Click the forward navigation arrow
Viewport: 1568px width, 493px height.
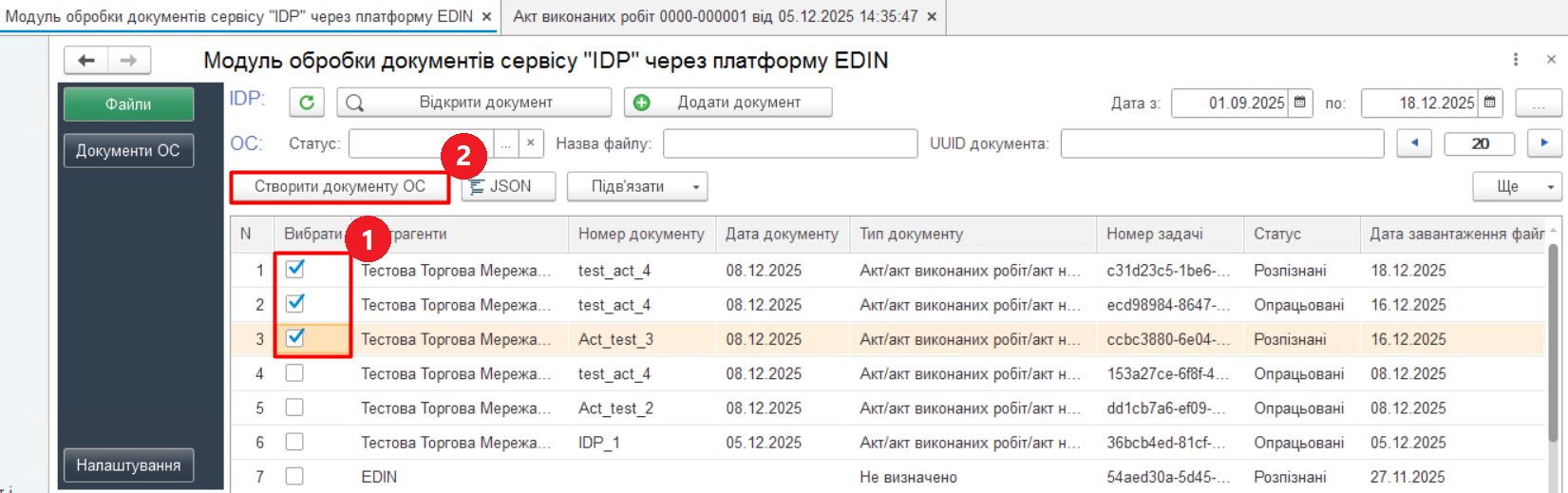coord(128,61)
